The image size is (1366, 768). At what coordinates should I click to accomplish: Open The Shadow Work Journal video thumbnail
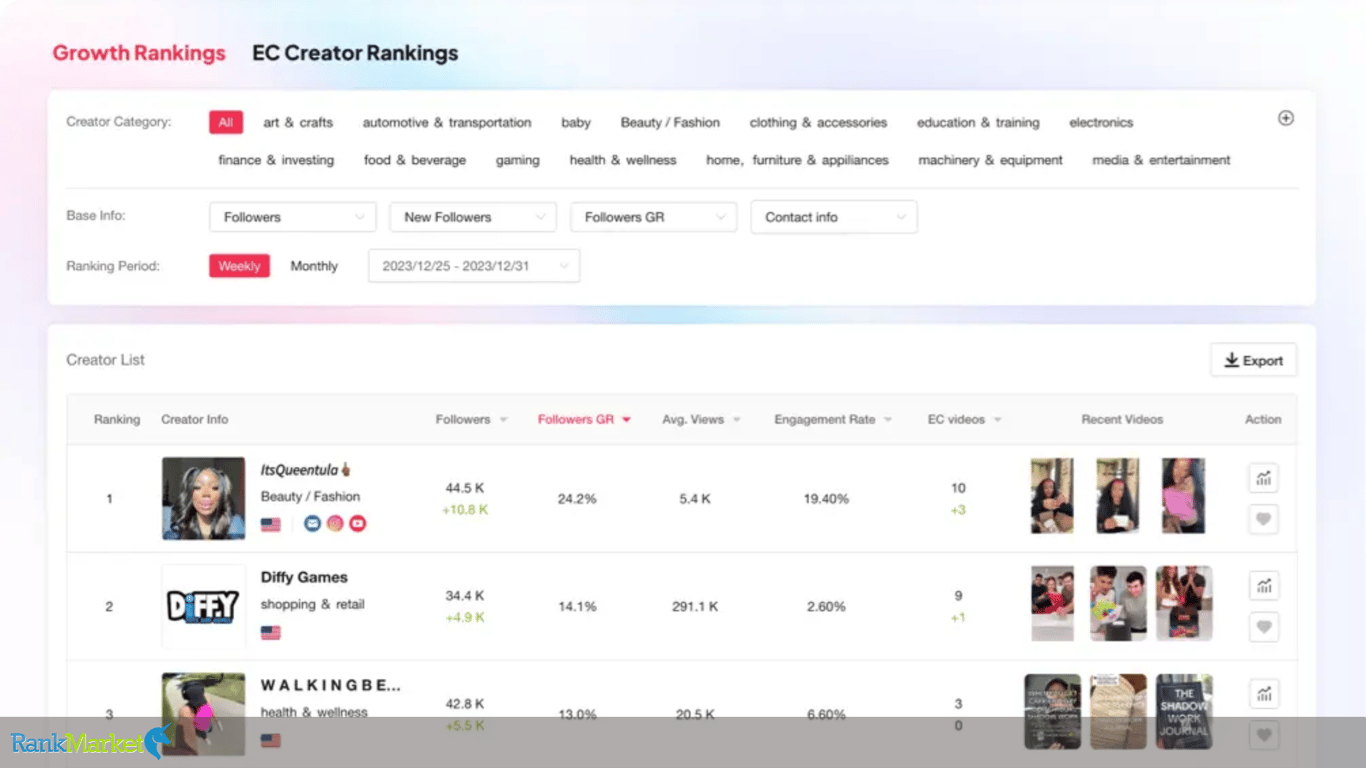point(1184,711)
